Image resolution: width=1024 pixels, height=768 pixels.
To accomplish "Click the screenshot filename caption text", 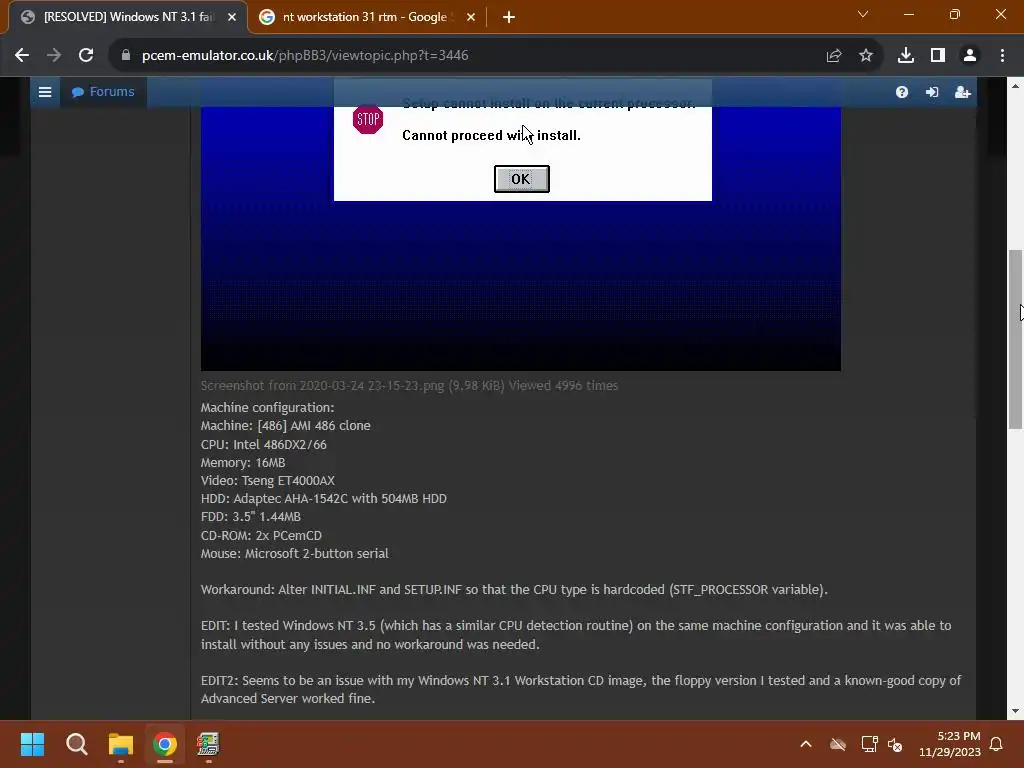I will click(x=409, y=386).
